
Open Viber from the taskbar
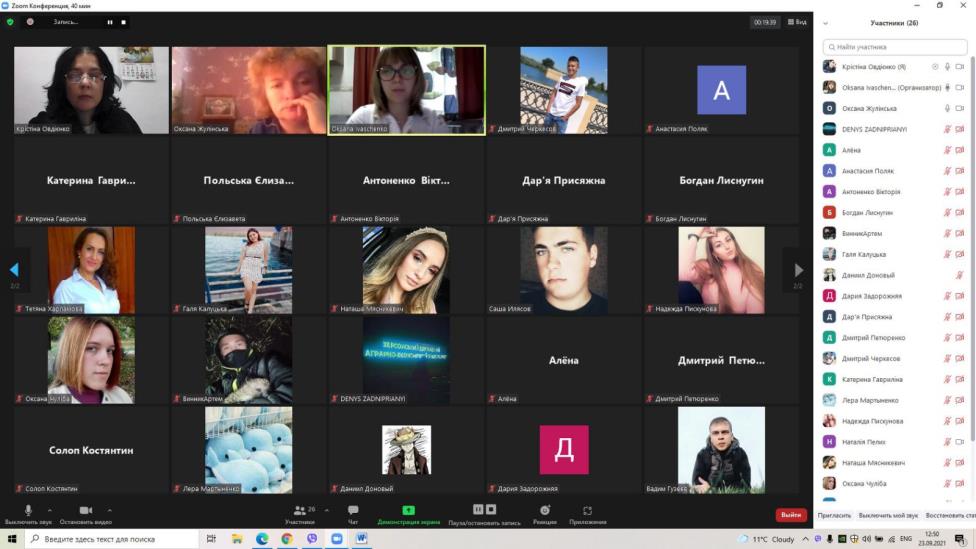(x=312, y=539)
